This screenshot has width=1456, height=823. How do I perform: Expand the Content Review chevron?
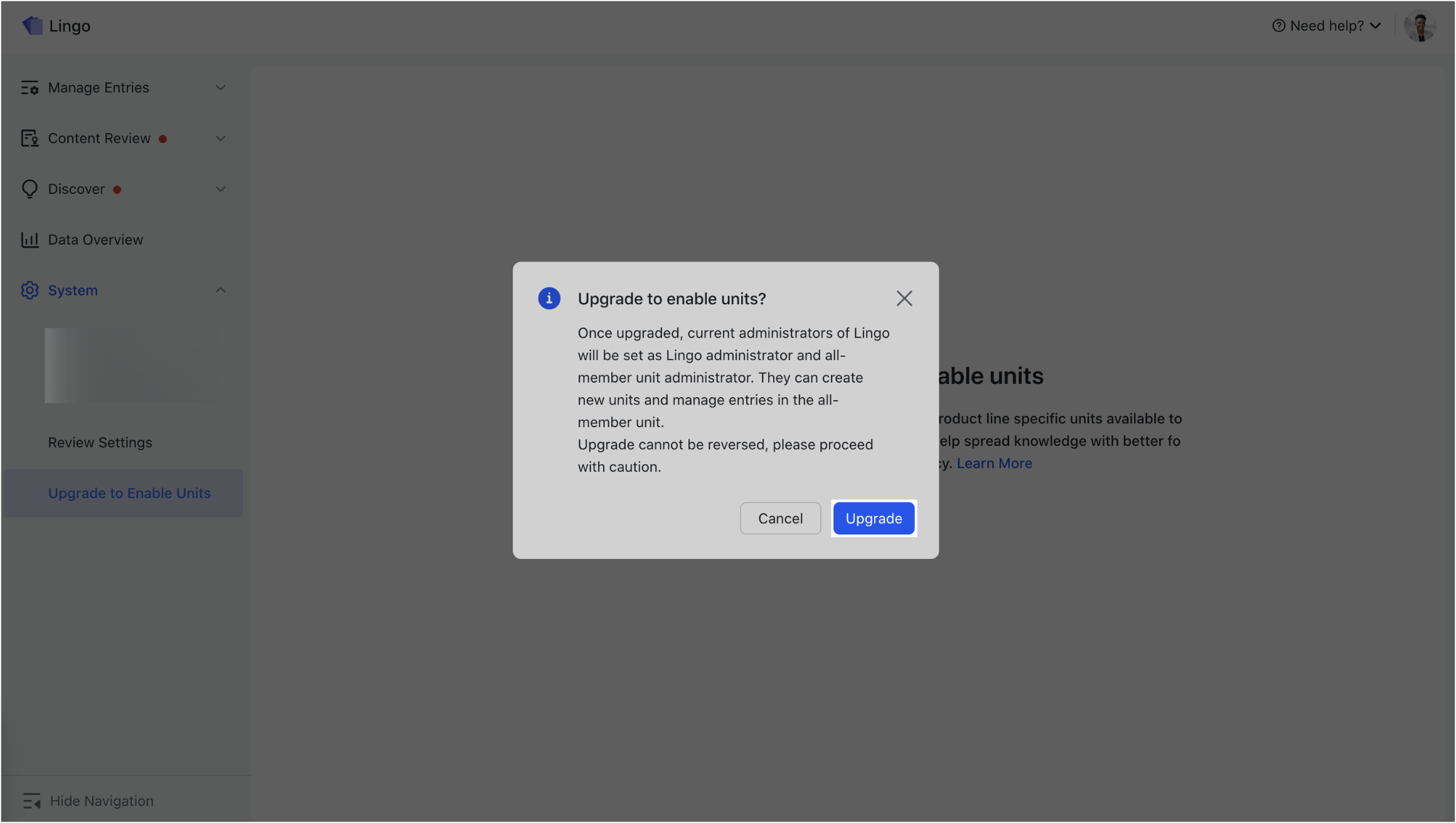tap(220, 139)
